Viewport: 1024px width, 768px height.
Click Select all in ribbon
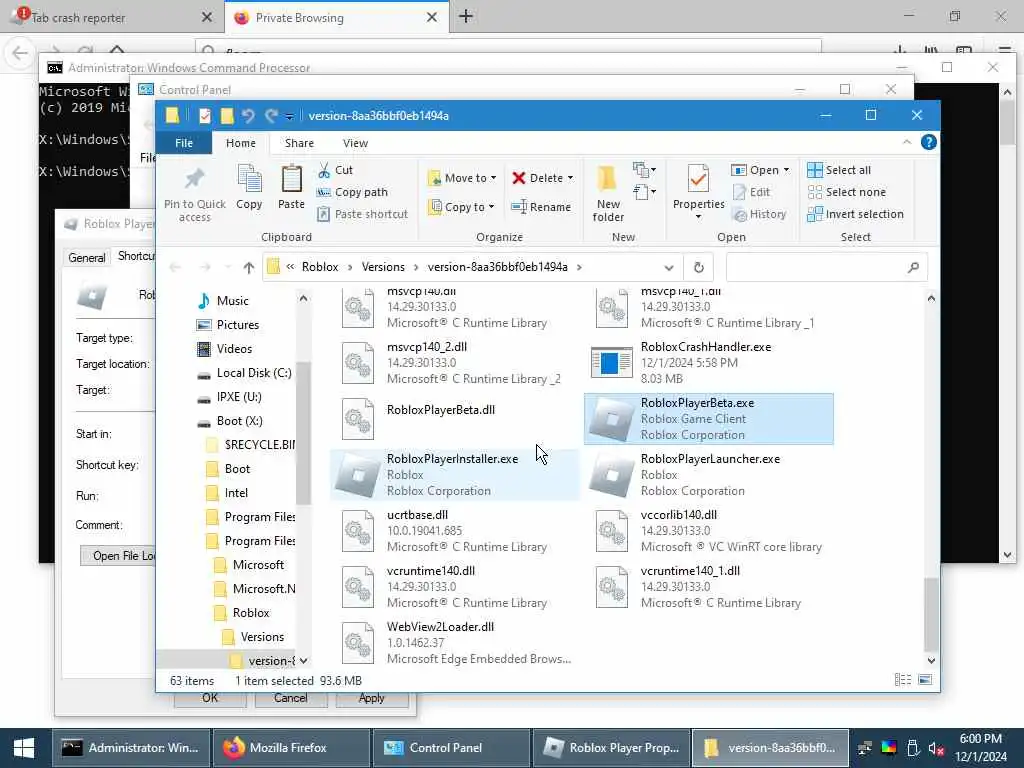click(839, 170)
